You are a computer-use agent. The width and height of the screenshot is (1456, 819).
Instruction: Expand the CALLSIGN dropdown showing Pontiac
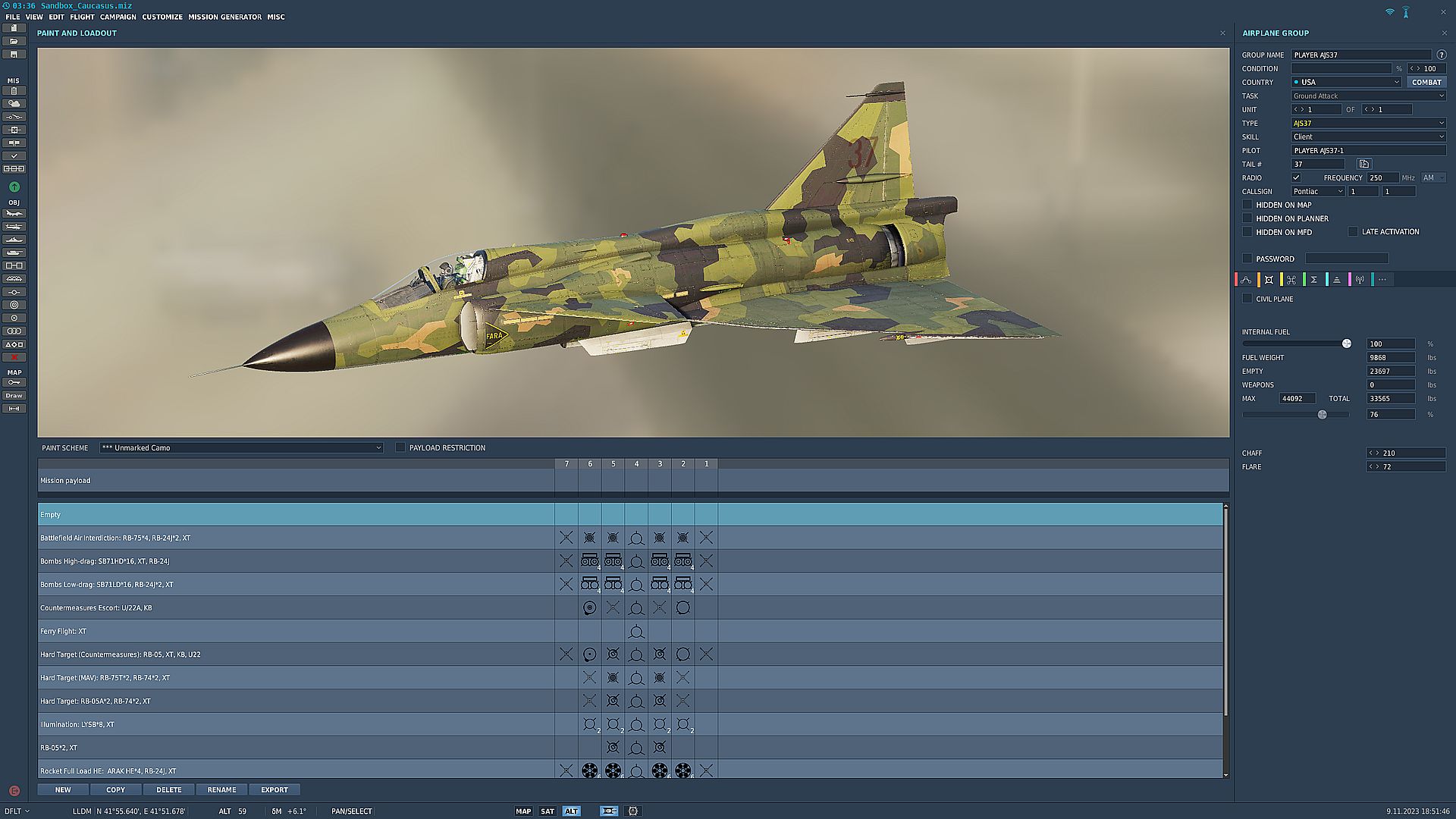point(1317,191)
